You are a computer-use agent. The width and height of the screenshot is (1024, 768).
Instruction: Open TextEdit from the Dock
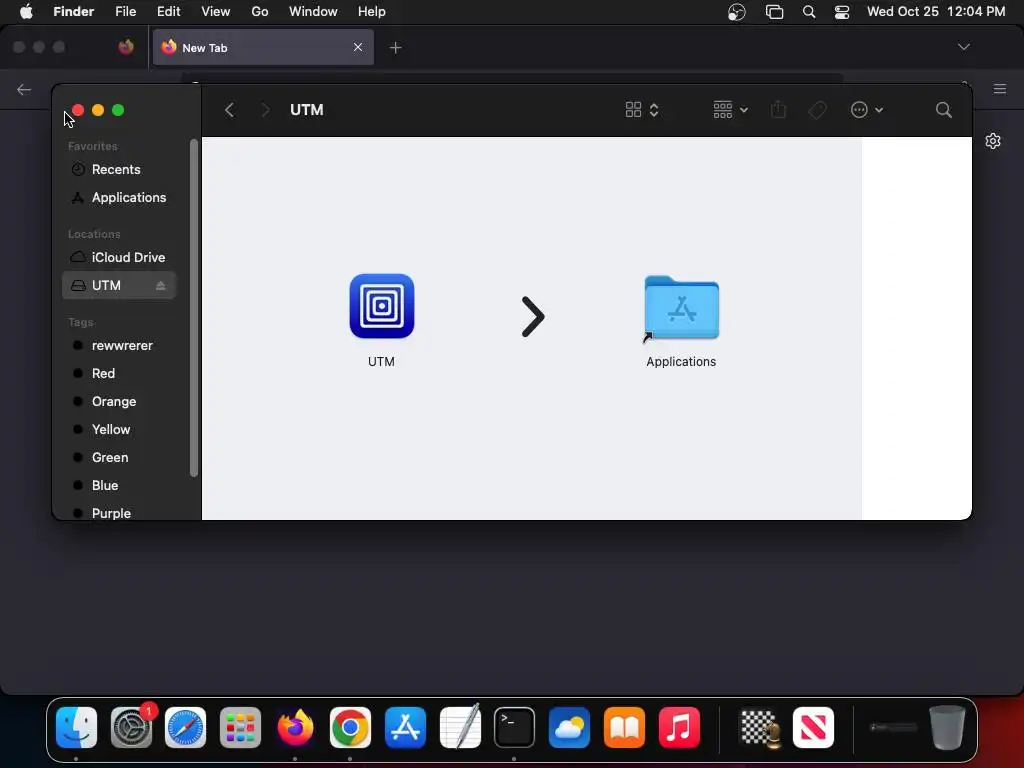[460, 726]
